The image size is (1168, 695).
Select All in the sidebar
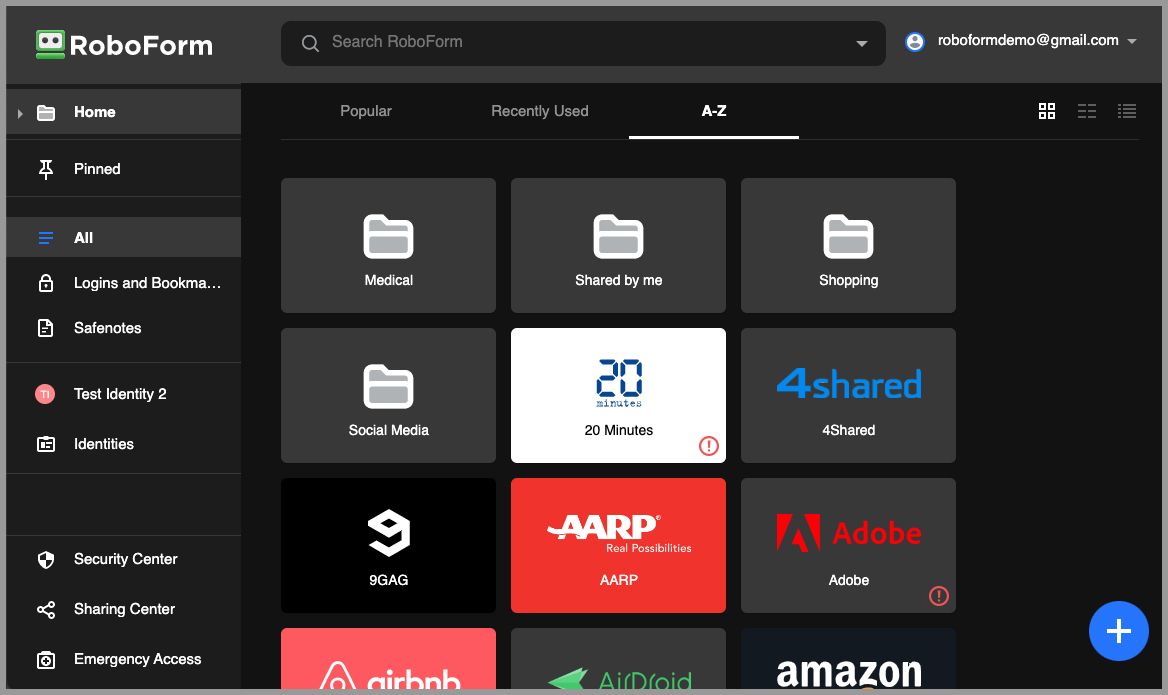[x=124, y=238]
